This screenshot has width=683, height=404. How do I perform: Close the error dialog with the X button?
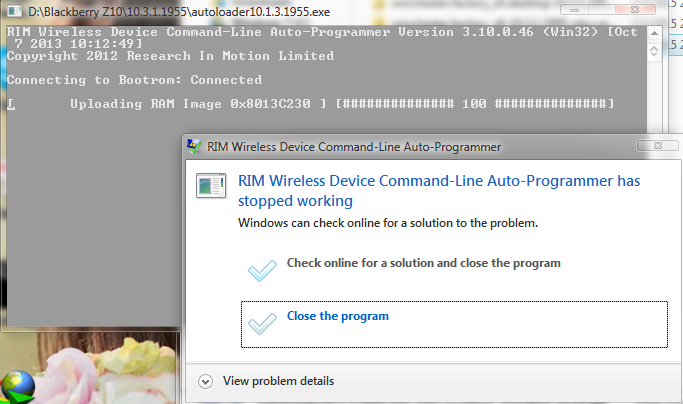662,146
